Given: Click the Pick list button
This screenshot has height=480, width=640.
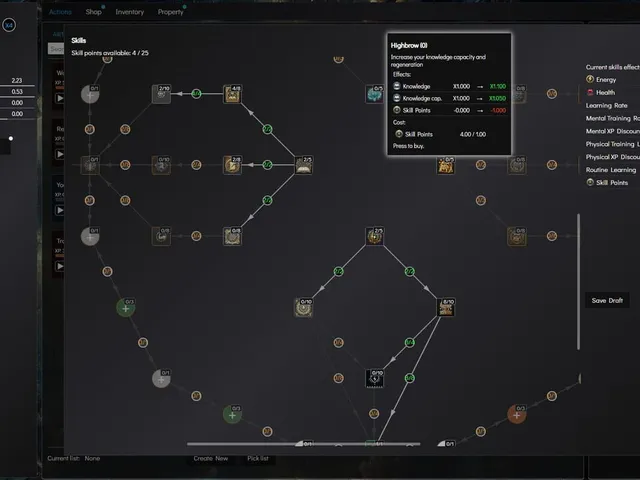Looking at the screenshot, I should point(258,458).
